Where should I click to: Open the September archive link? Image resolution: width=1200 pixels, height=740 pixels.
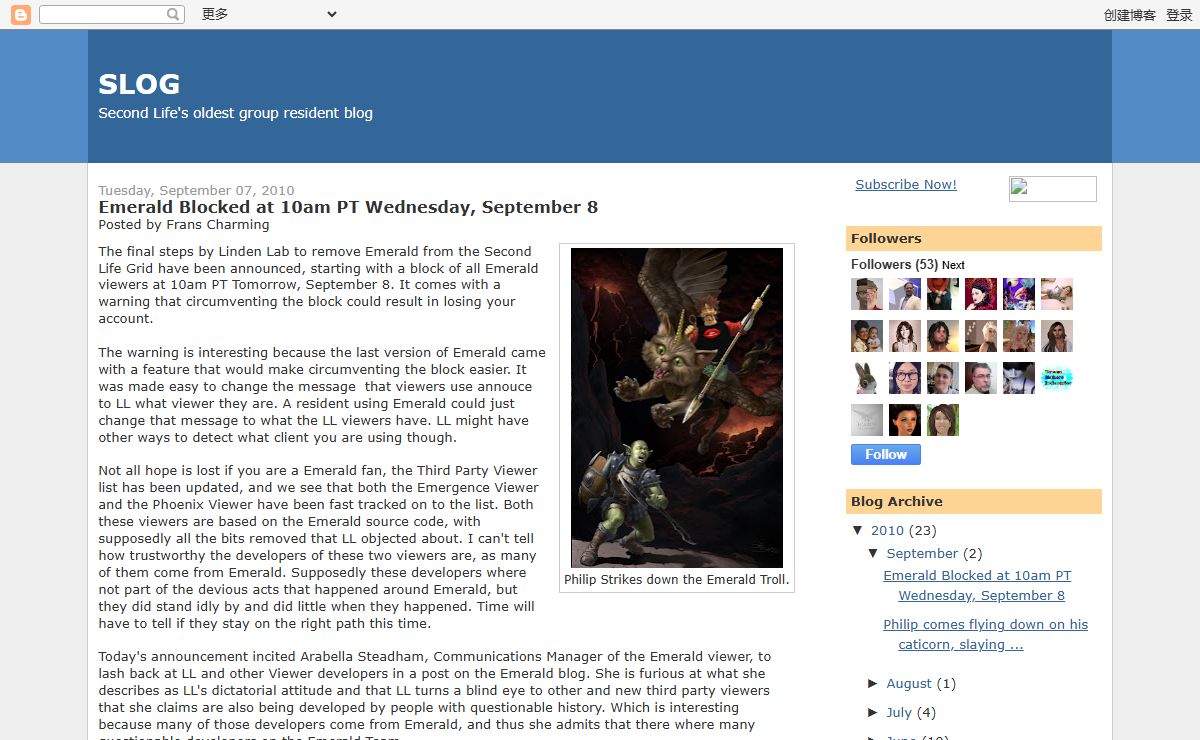[922, 553]
